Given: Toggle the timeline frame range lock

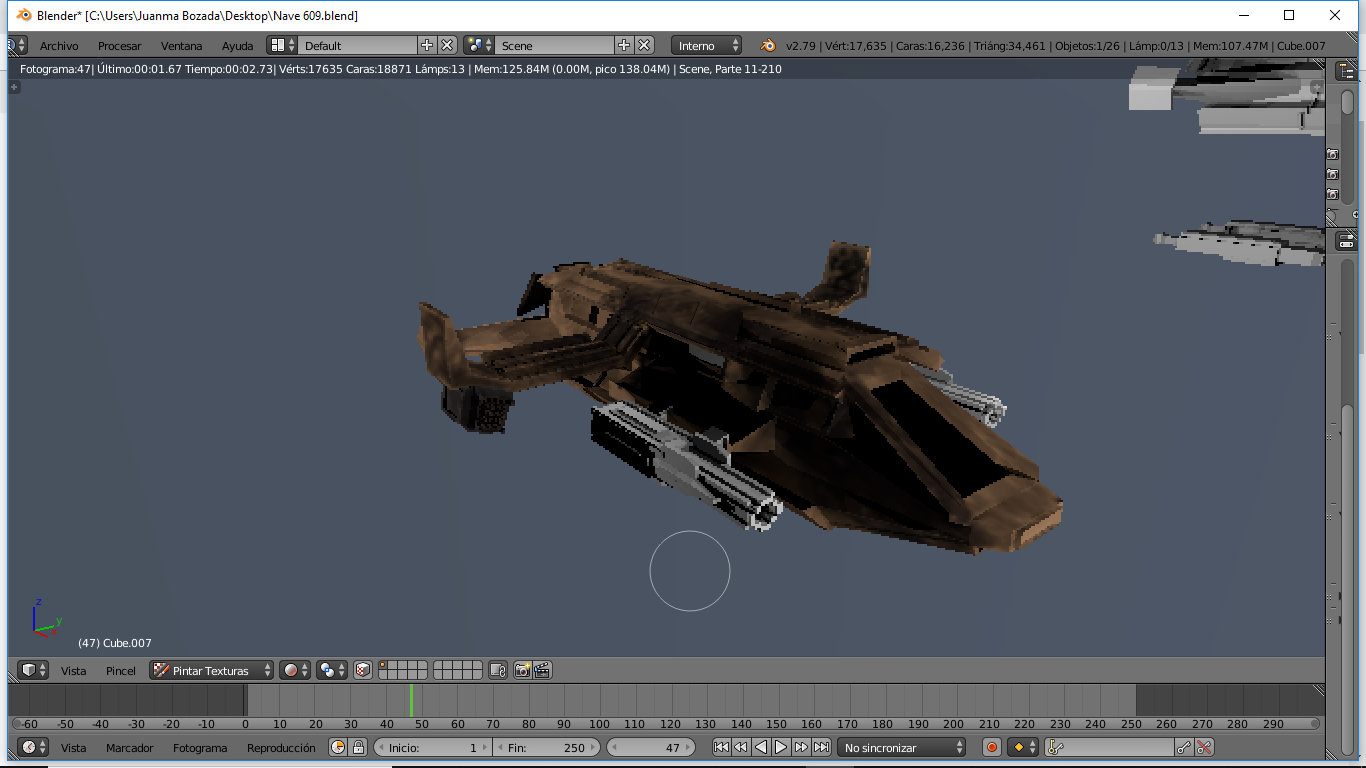Looking at the screenshot, I should coord(358,747).
